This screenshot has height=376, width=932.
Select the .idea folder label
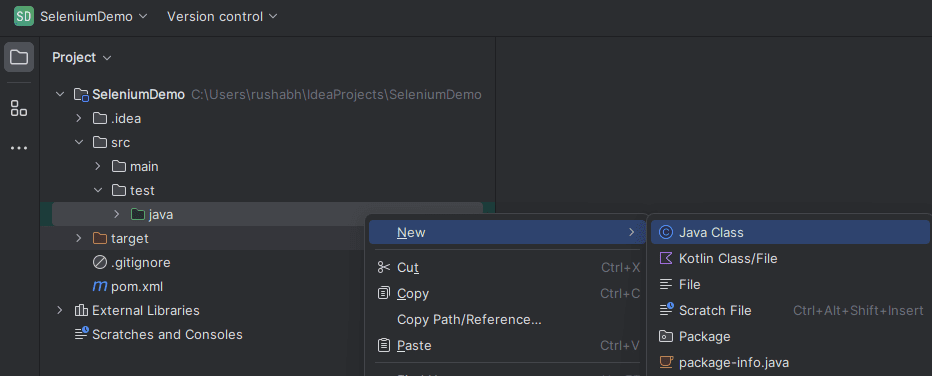(x=126, y=118)
